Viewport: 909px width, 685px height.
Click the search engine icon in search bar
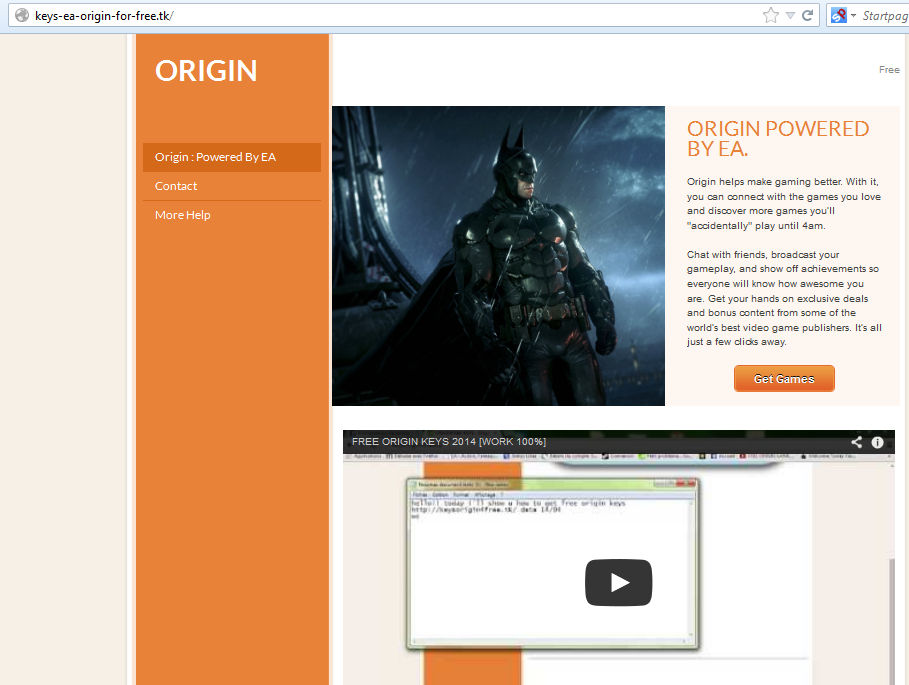pyautogui.click(x=838, y=15)
